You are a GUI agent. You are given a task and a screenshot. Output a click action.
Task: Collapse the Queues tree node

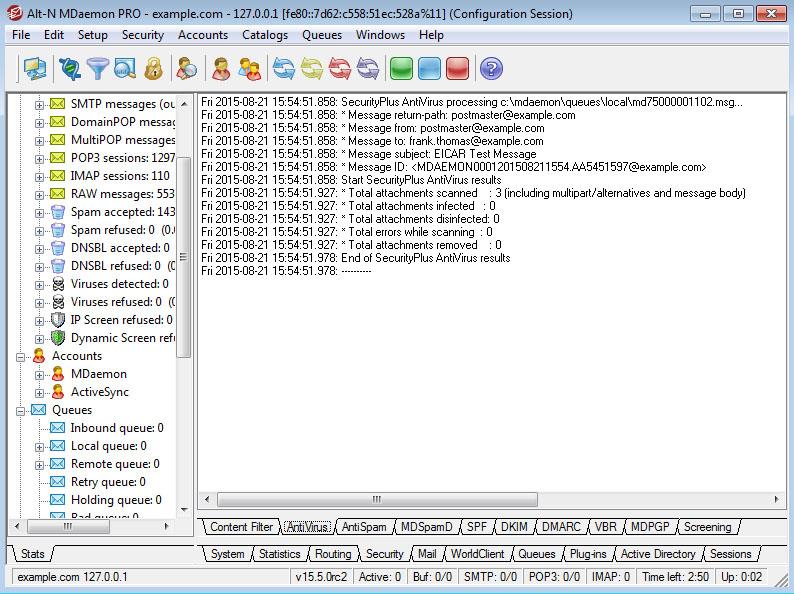coord(20,411)
